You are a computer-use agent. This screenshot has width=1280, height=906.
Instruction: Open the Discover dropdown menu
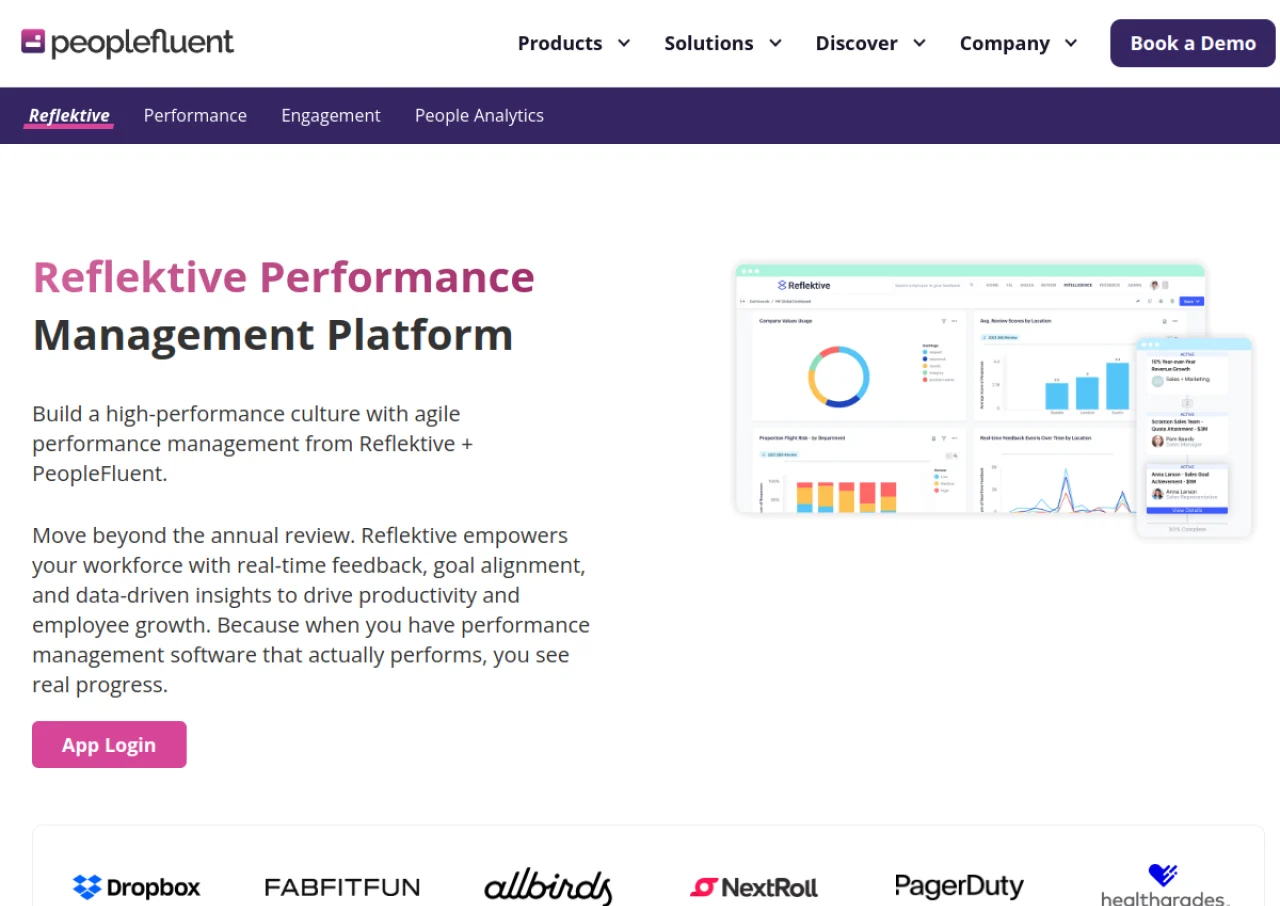point(871,43)
